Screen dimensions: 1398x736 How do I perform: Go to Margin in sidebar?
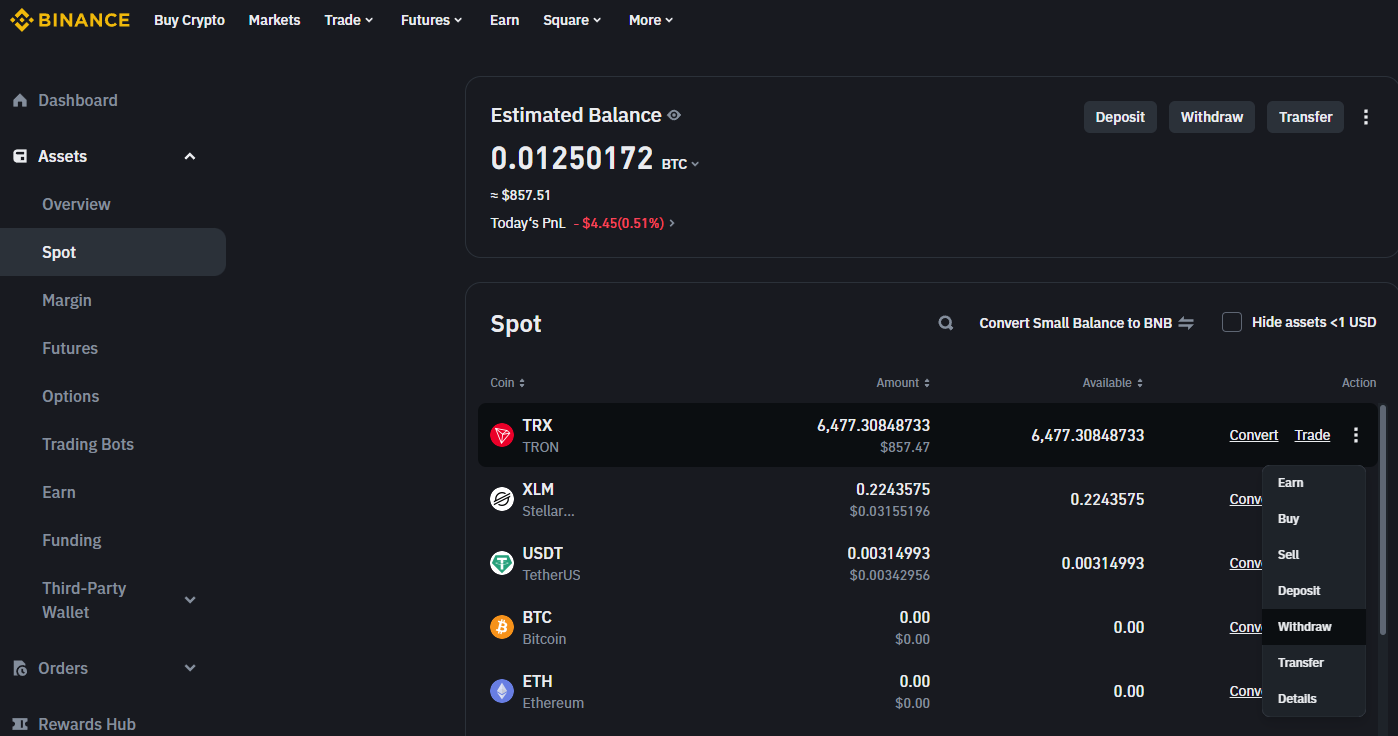[x=67, y=301]
